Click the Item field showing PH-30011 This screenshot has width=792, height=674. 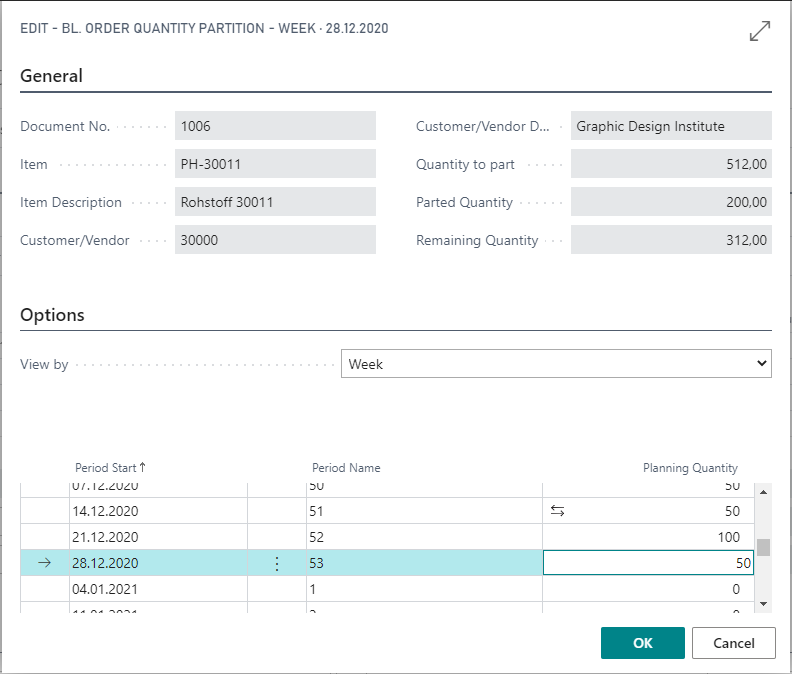pos(275,164)
